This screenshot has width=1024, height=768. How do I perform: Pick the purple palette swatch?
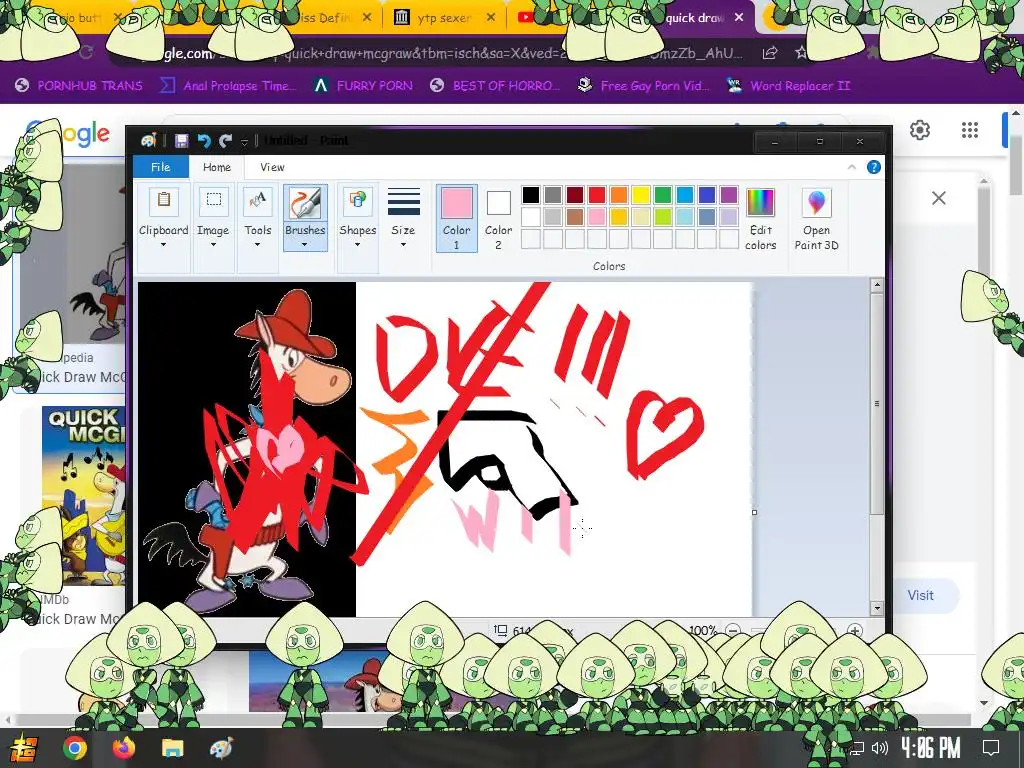729,195
